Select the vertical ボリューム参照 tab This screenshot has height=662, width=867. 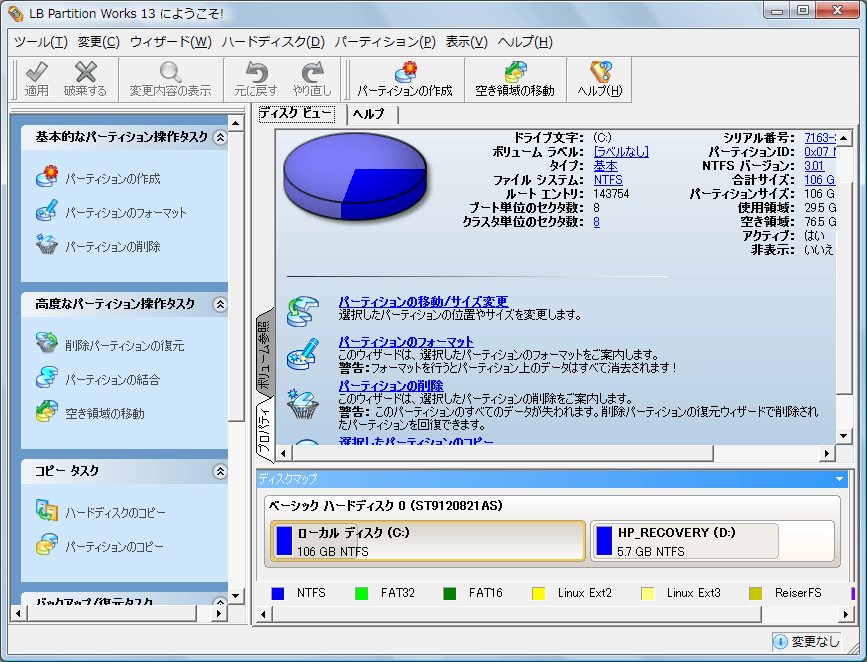[x=265, y=352]
